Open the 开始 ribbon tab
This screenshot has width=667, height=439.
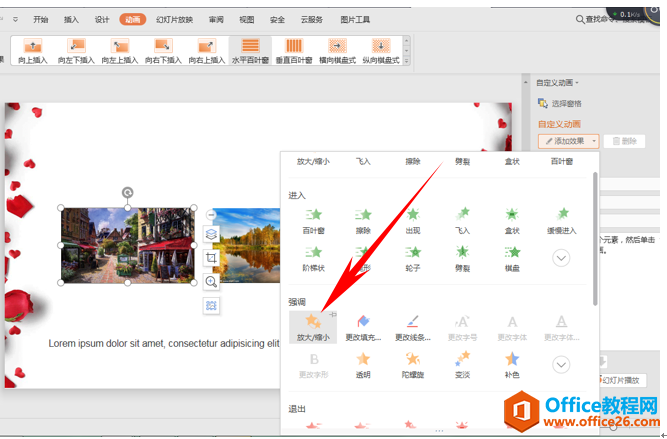coord(41,20)
